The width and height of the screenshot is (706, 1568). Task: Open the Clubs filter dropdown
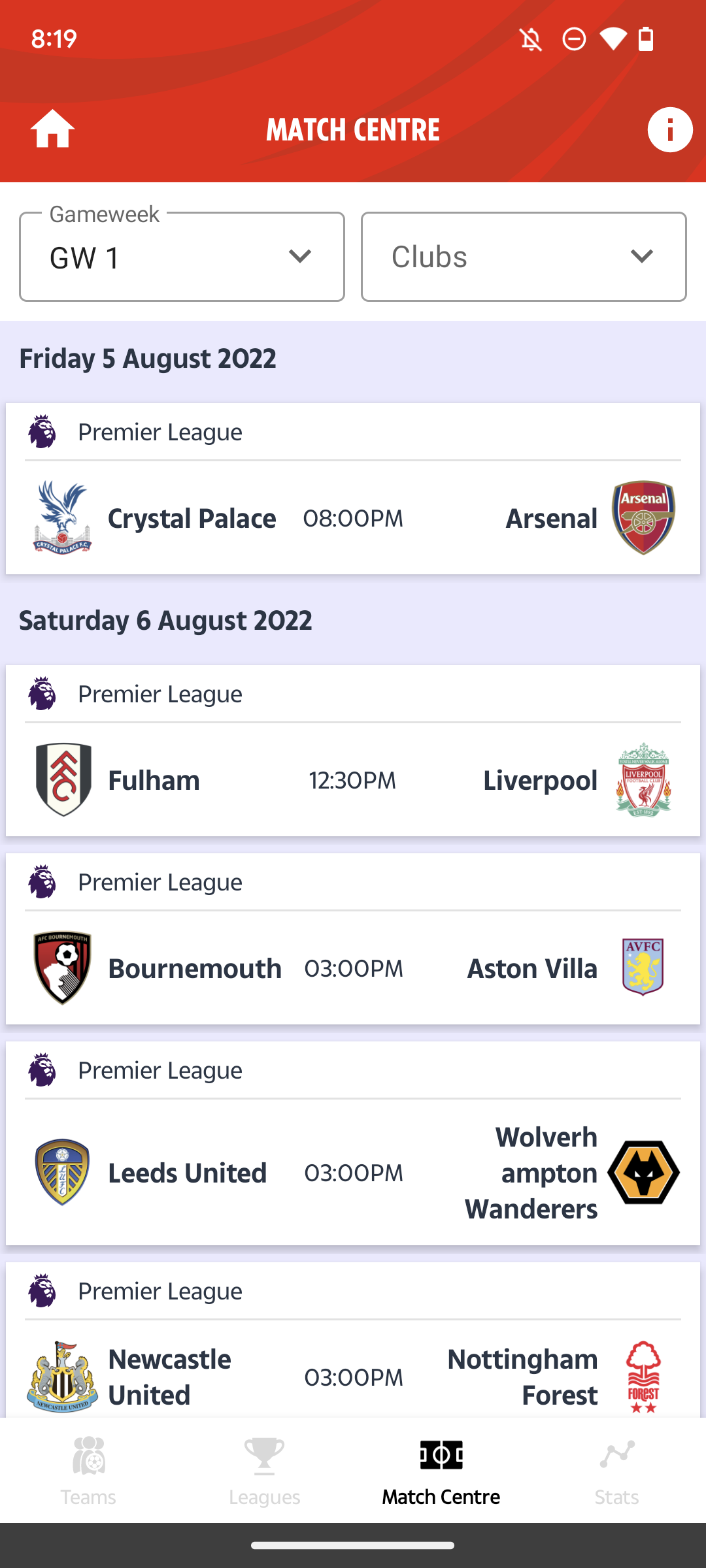pos(524,257)
